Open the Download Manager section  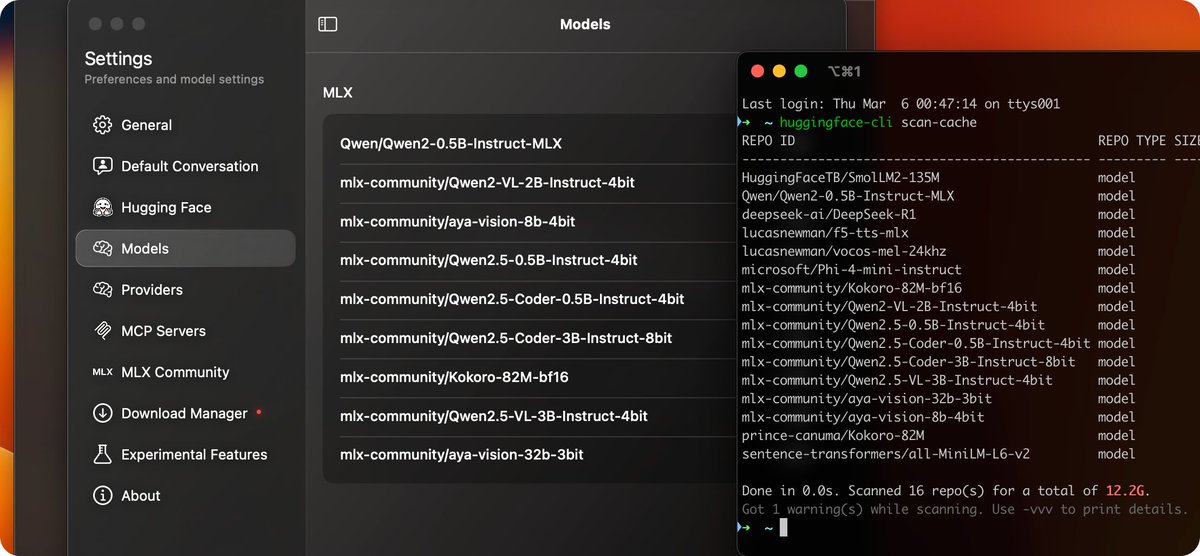coord(185,413)
